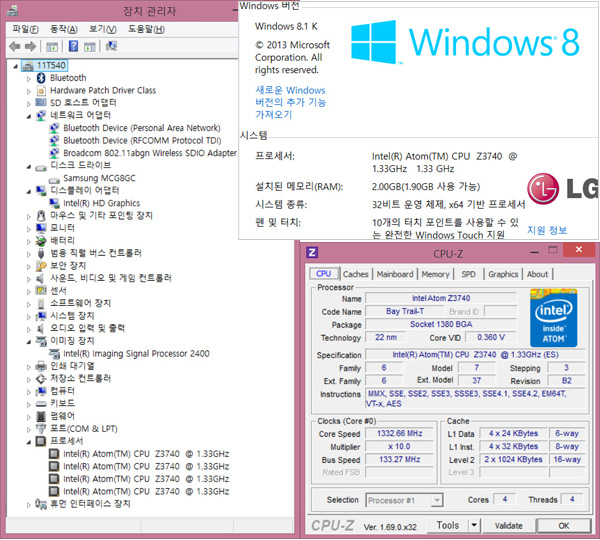Switch to the Caches tab in CPU-Z
Image resolution: width=600 pixels, height=540 pixels.
[355, 274]
